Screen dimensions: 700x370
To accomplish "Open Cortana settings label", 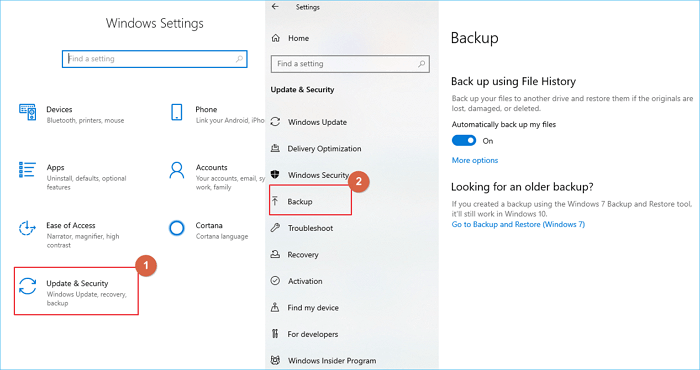I will (208, 225).
